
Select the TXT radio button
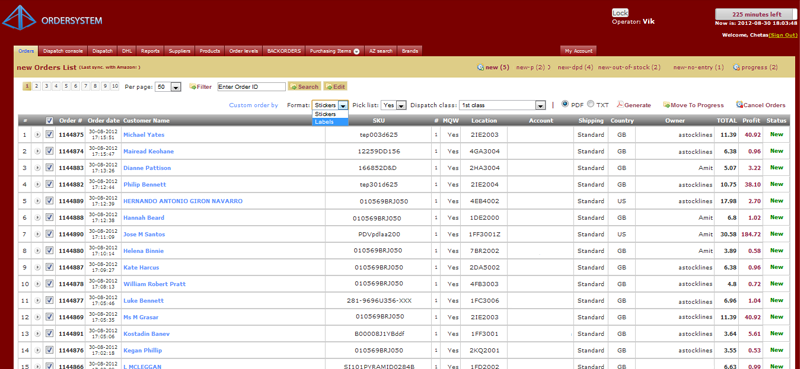click(x=590, y=104)
